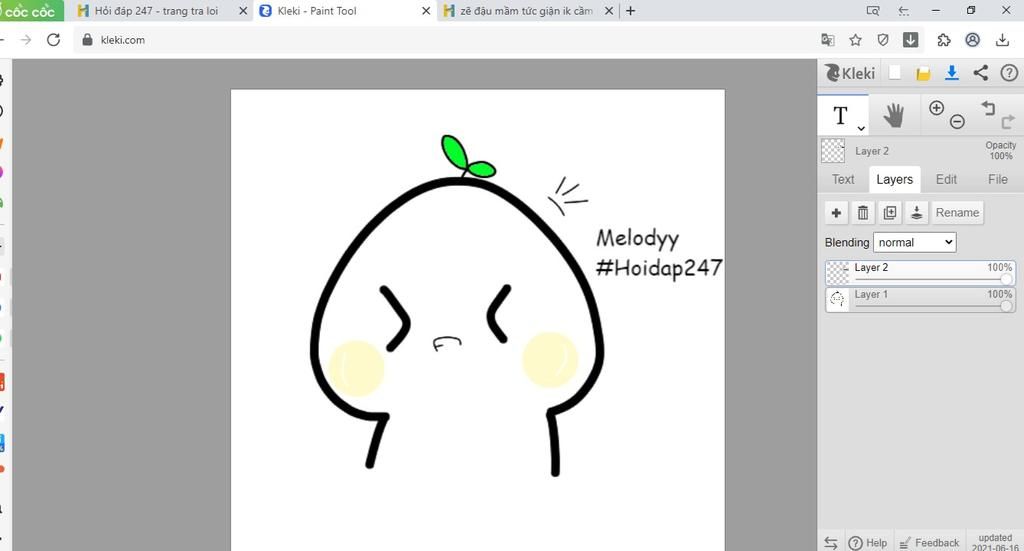Adjust Layer 2 opacity slider handle

[1006, 280]
